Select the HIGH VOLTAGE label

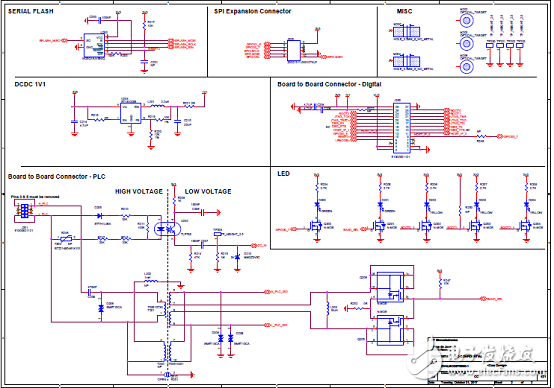tap(139, 191)
